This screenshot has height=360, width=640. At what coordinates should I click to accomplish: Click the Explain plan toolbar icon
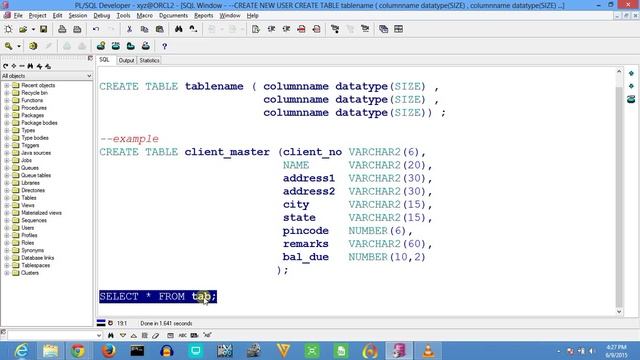(256, 29)
